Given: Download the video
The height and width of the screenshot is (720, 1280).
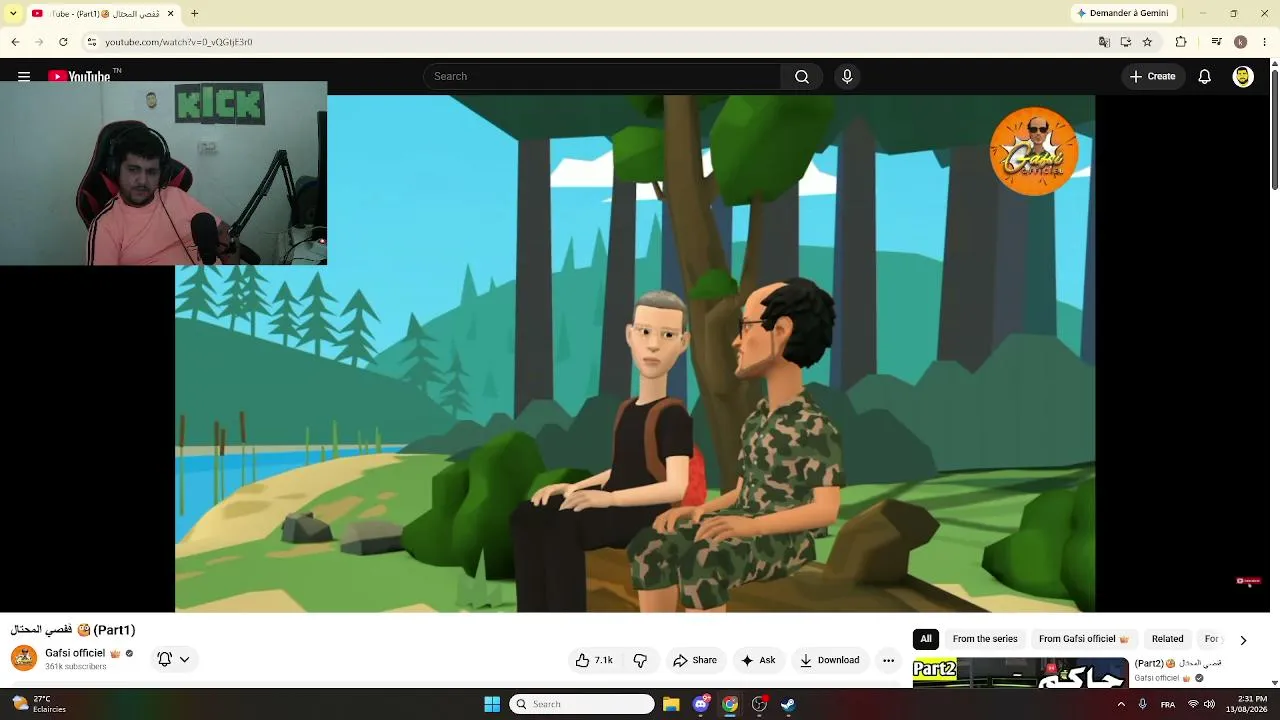Looking at the screenshot, I should tap(829, 660).
